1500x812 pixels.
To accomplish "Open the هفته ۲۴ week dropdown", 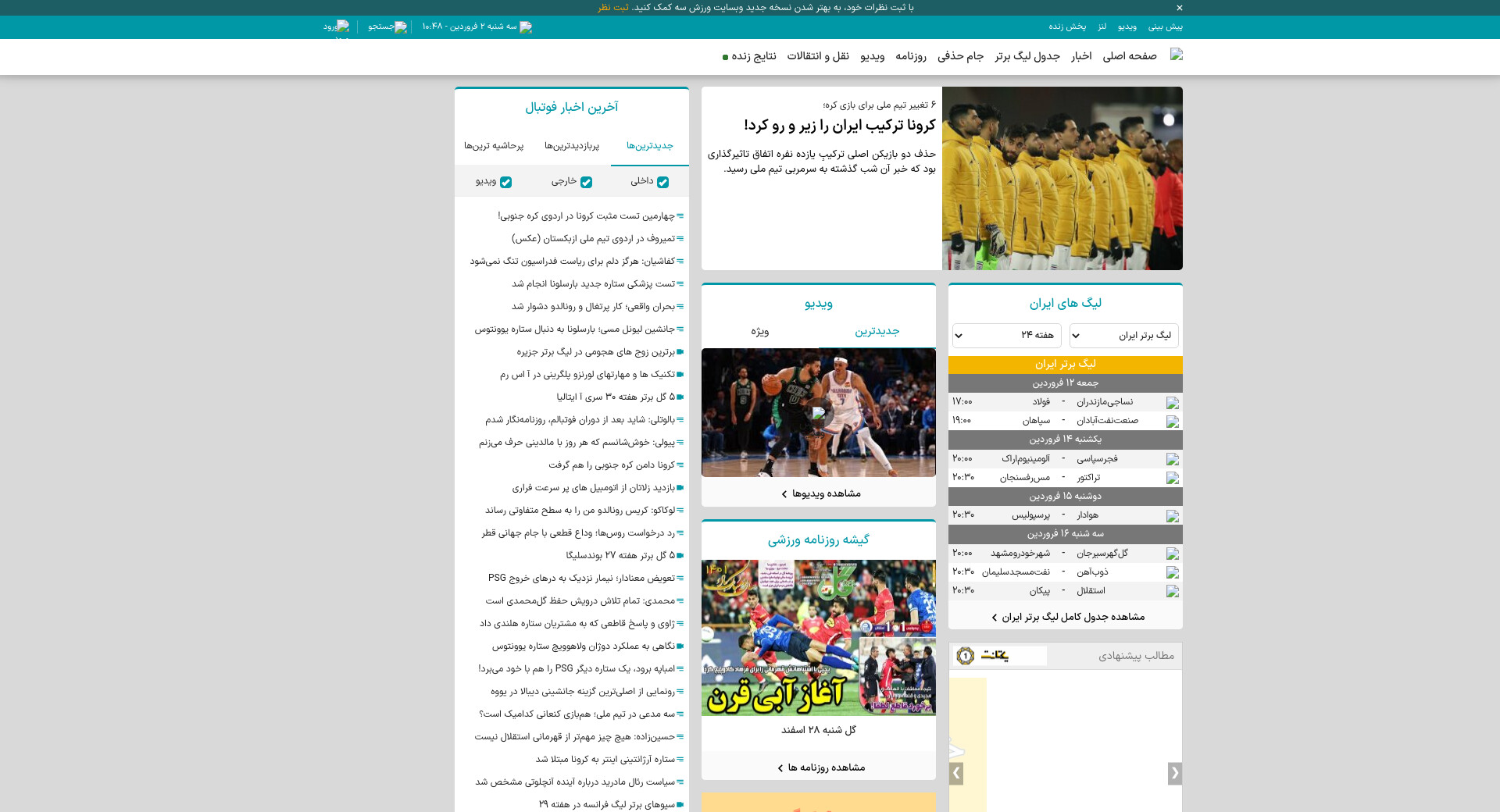I will click(1006, 336).
